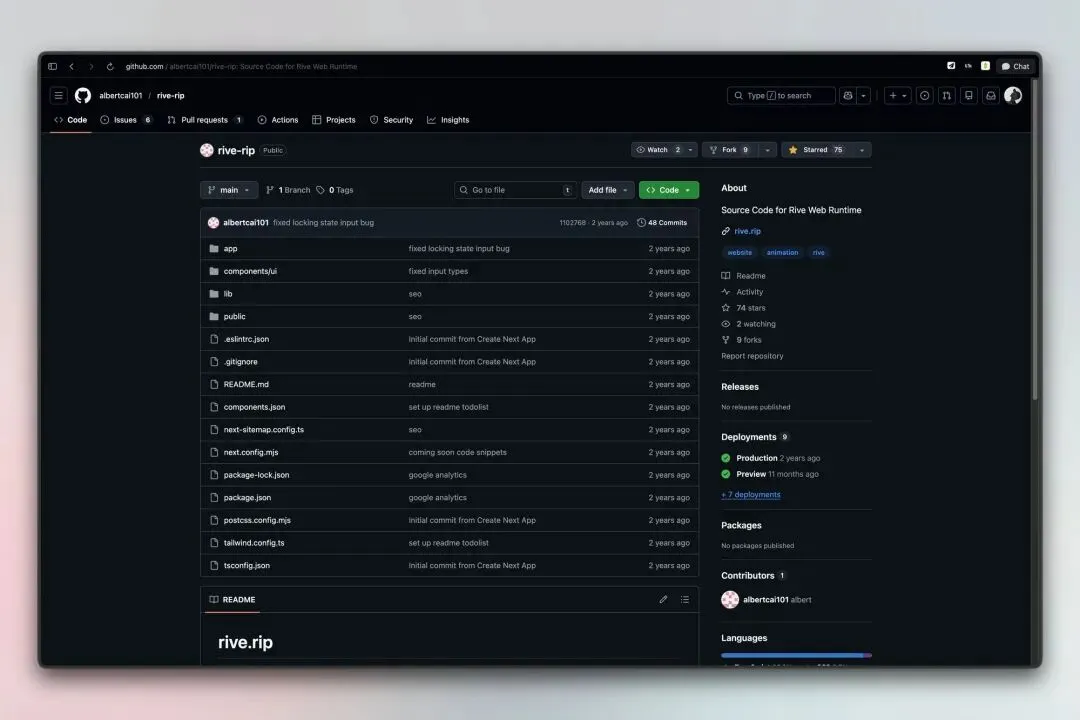Open the public folder
Screen dimensions: 1080x720
coord(234,317)
